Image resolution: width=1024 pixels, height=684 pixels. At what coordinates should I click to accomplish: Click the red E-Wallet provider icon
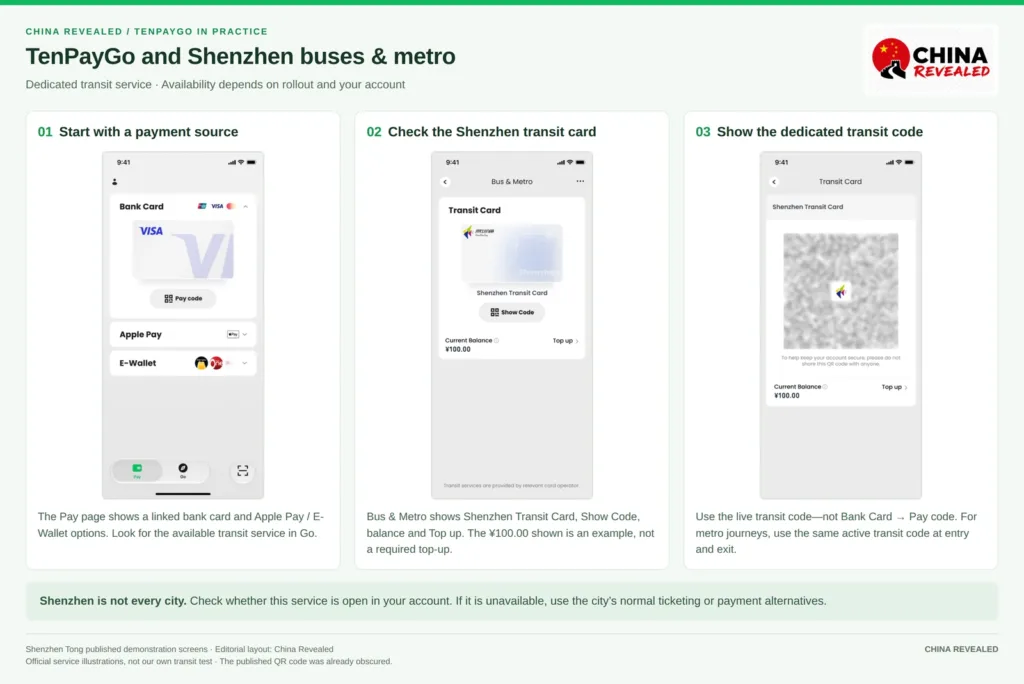point(216,363)
